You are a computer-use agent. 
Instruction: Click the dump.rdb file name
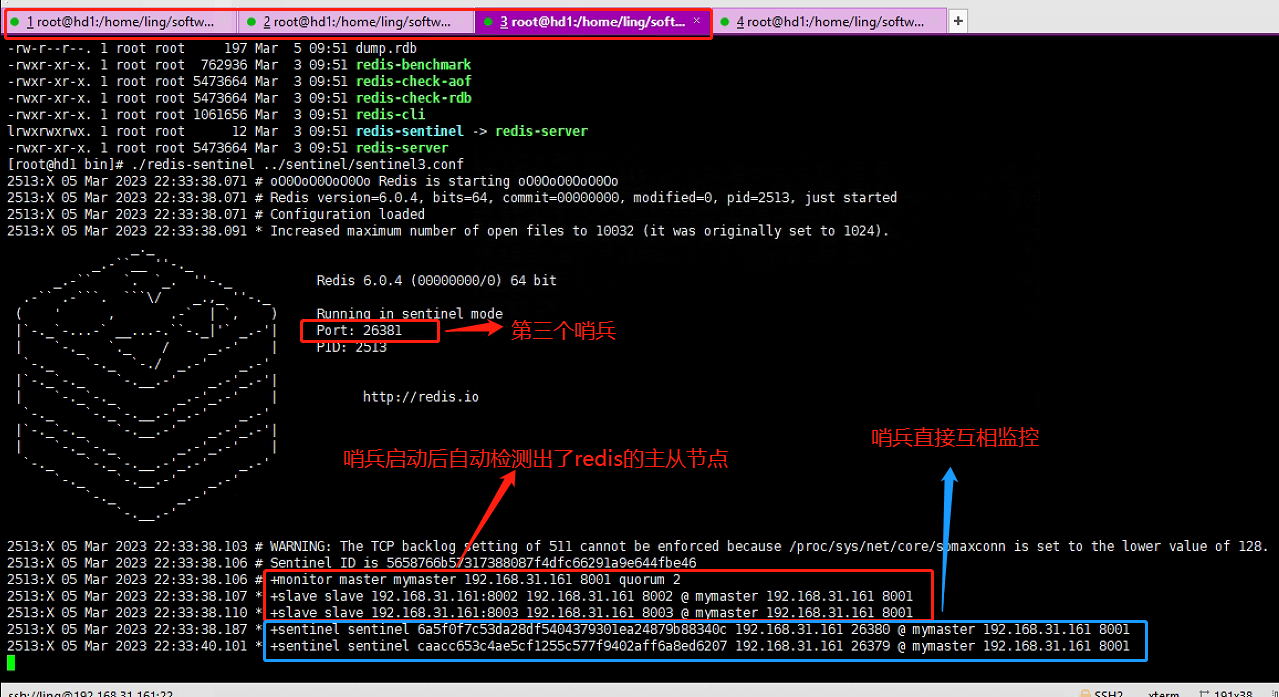coord(386,48)
